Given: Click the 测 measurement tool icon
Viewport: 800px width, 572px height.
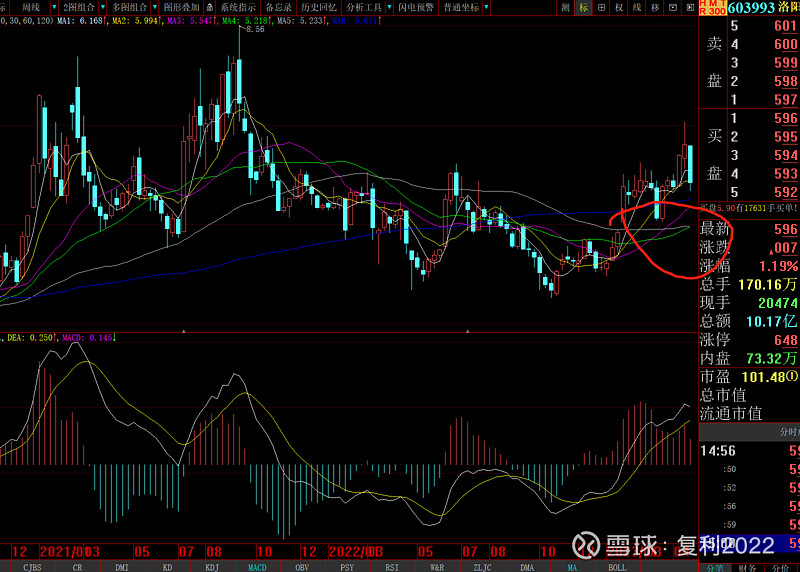Looking at the screenshot, I should pos(565,7).
